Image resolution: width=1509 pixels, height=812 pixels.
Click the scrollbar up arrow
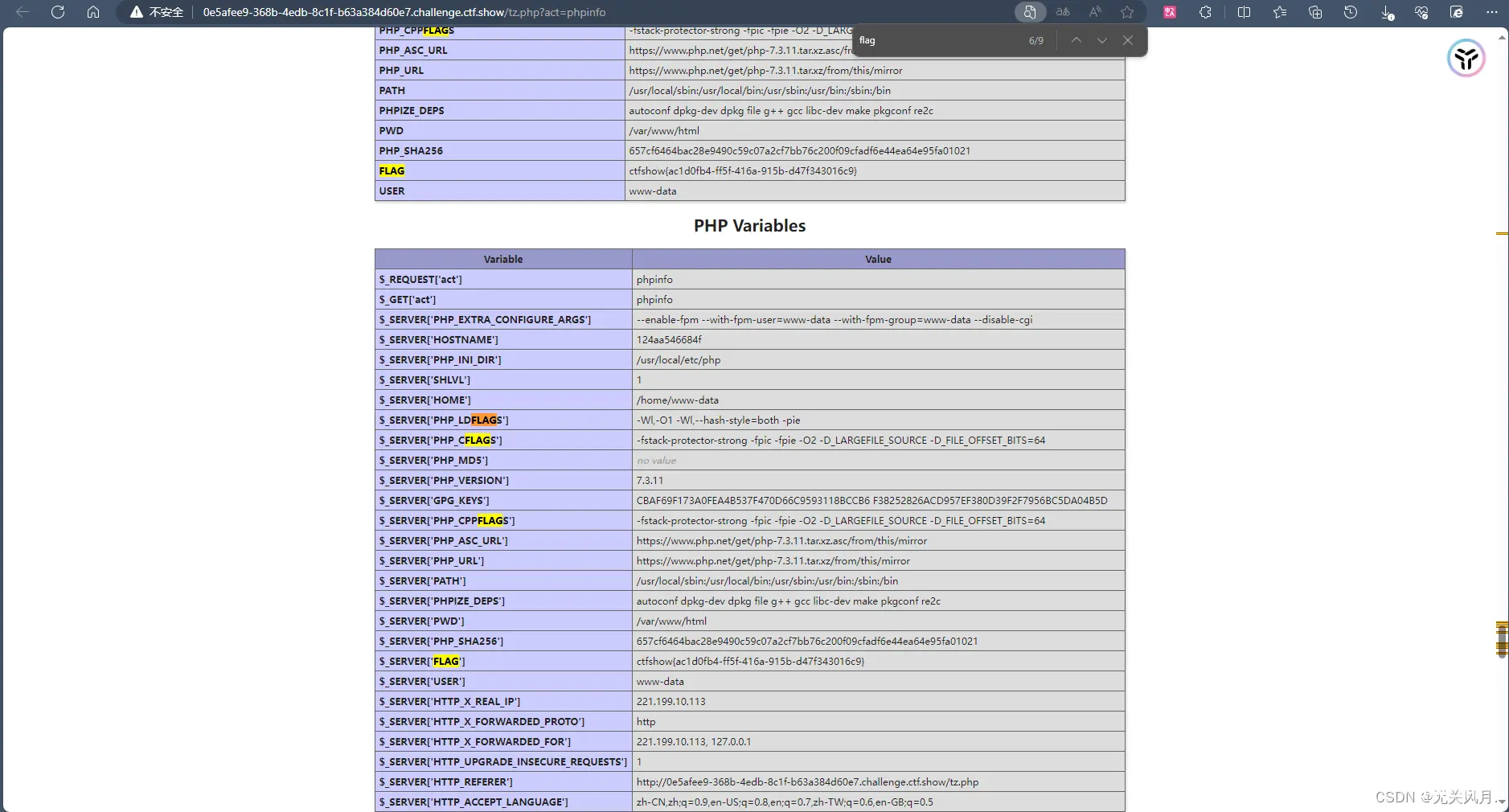[x=1501, y=37]
